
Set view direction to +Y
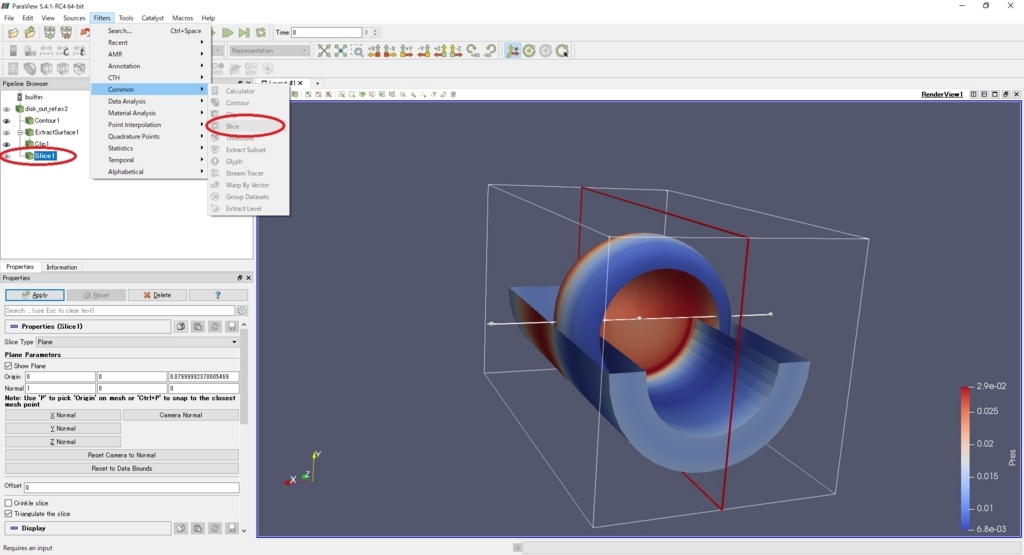point(406,51)
